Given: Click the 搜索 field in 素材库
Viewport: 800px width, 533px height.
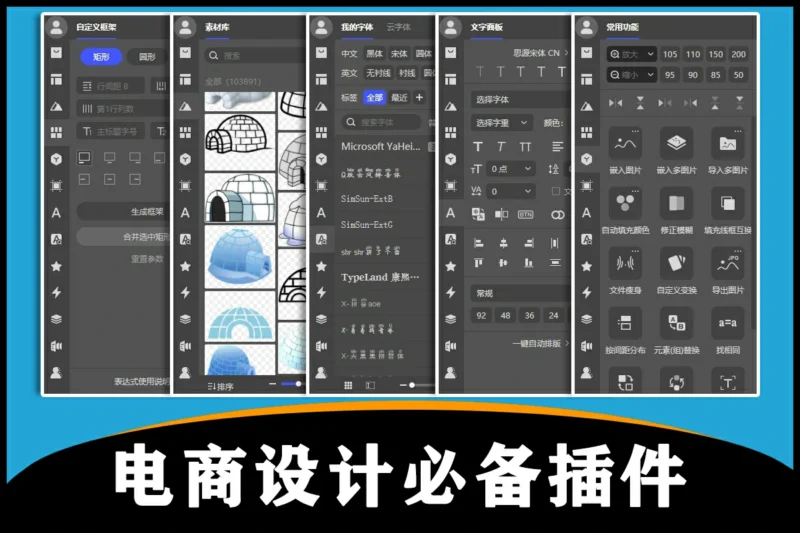Looking at the screenshot, I should [255, 56].
